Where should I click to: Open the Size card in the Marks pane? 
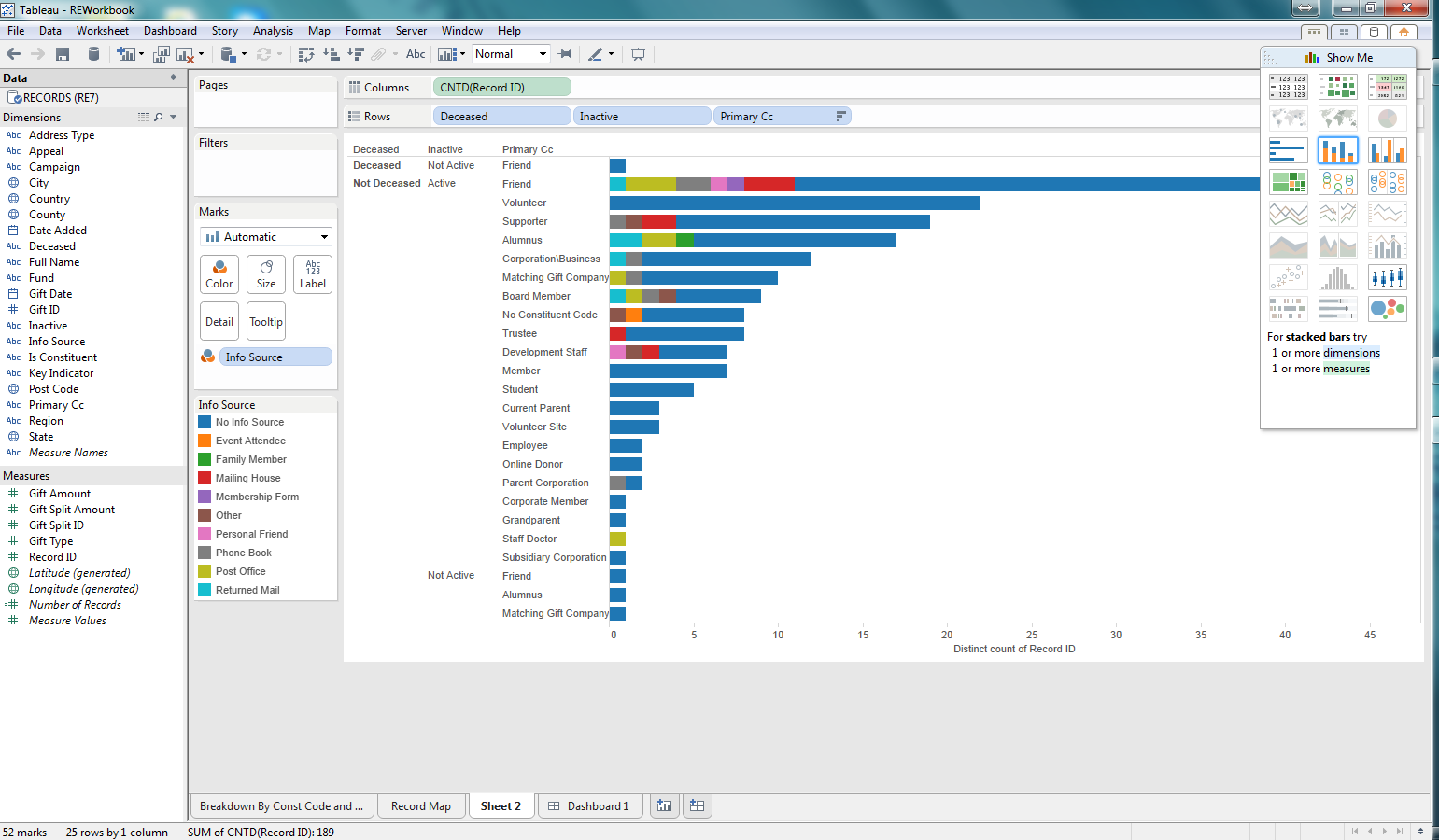pyautogui.click(x=265, y=273)
